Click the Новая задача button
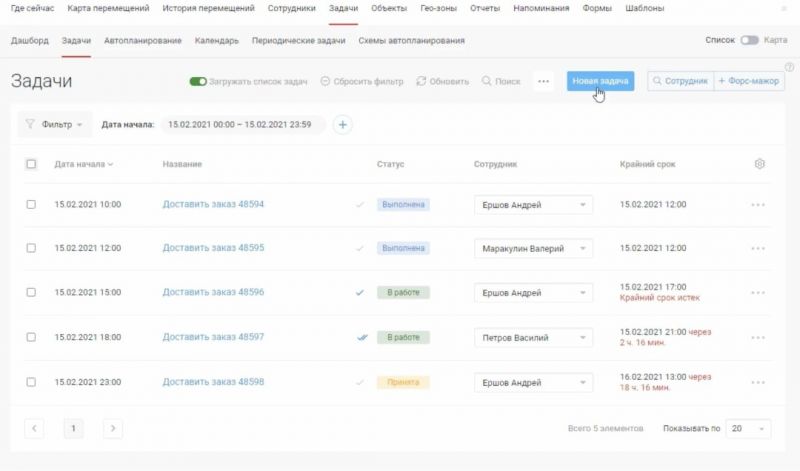The width and height of the screenshot is (800, 471). point(600,81)
